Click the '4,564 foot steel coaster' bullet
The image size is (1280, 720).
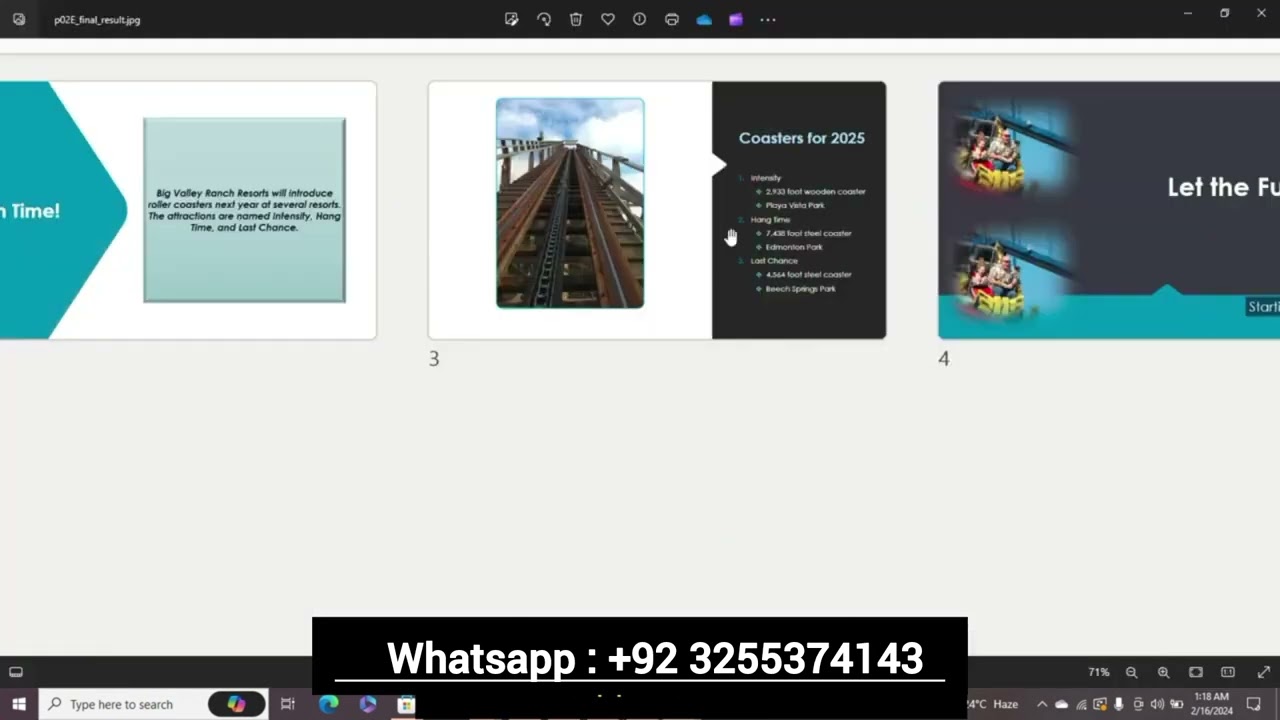coord(808,274)
